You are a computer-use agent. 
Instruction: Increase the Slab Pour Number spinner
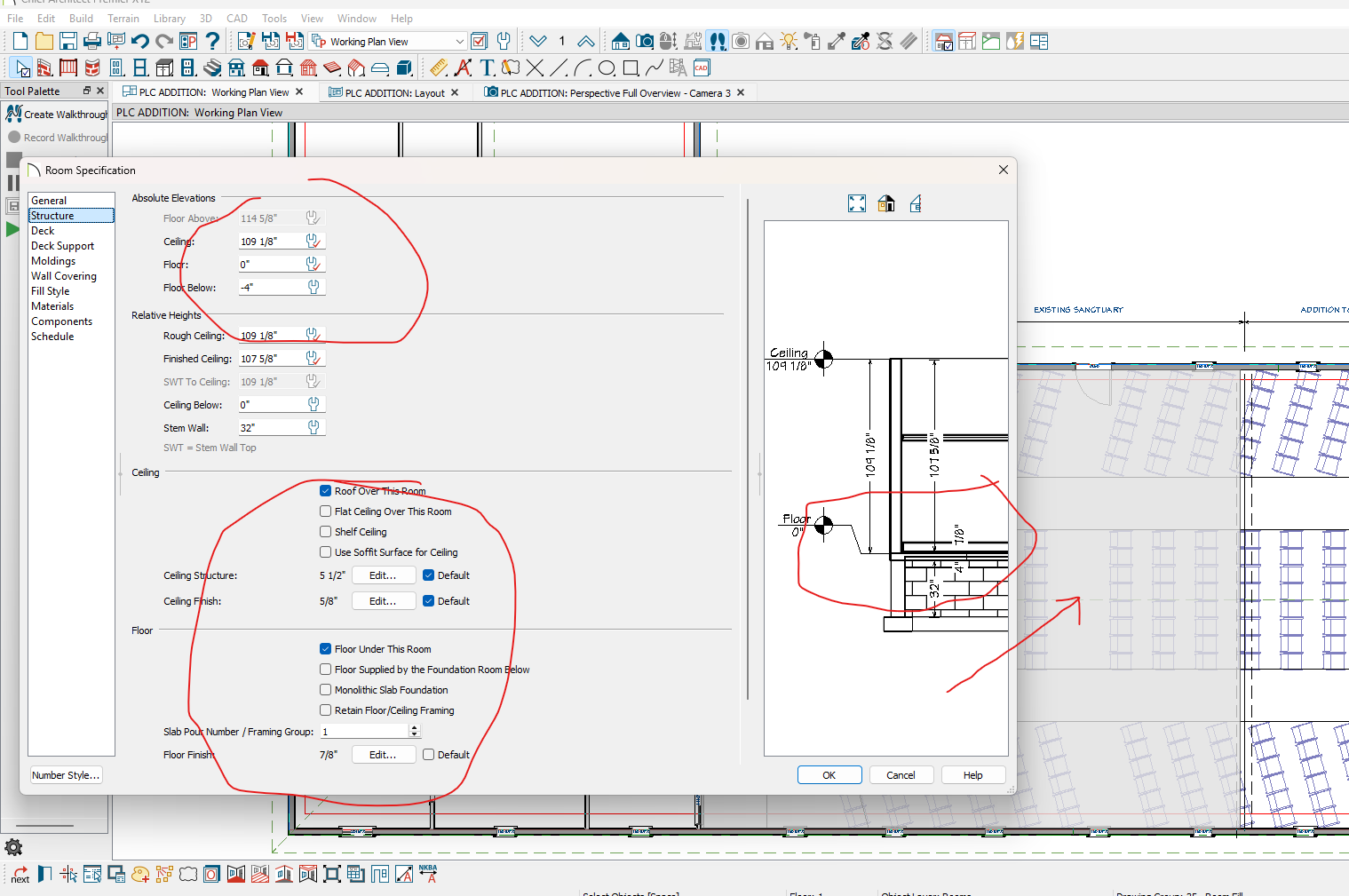point(414,728)
